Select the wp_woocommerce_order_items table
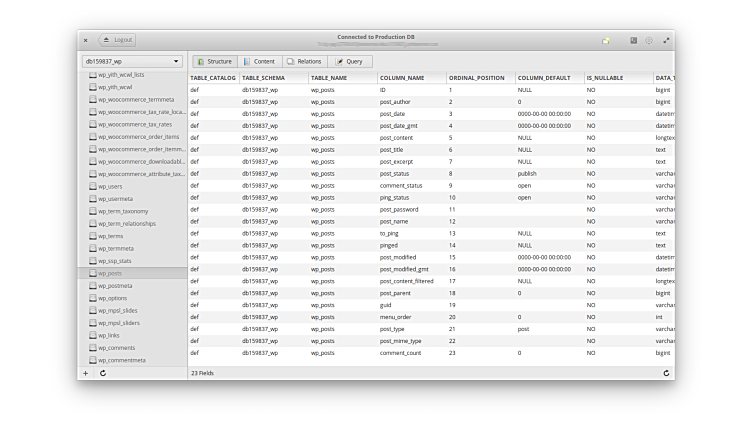 point(138,137)
